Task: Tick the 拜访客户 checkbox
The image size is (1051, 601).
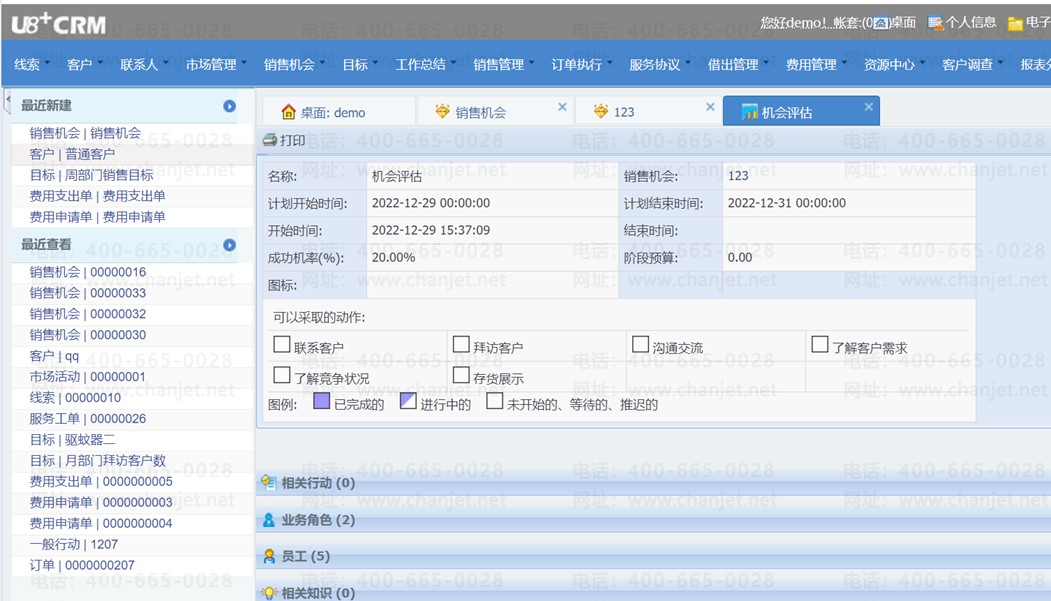Action: (461, 345)
